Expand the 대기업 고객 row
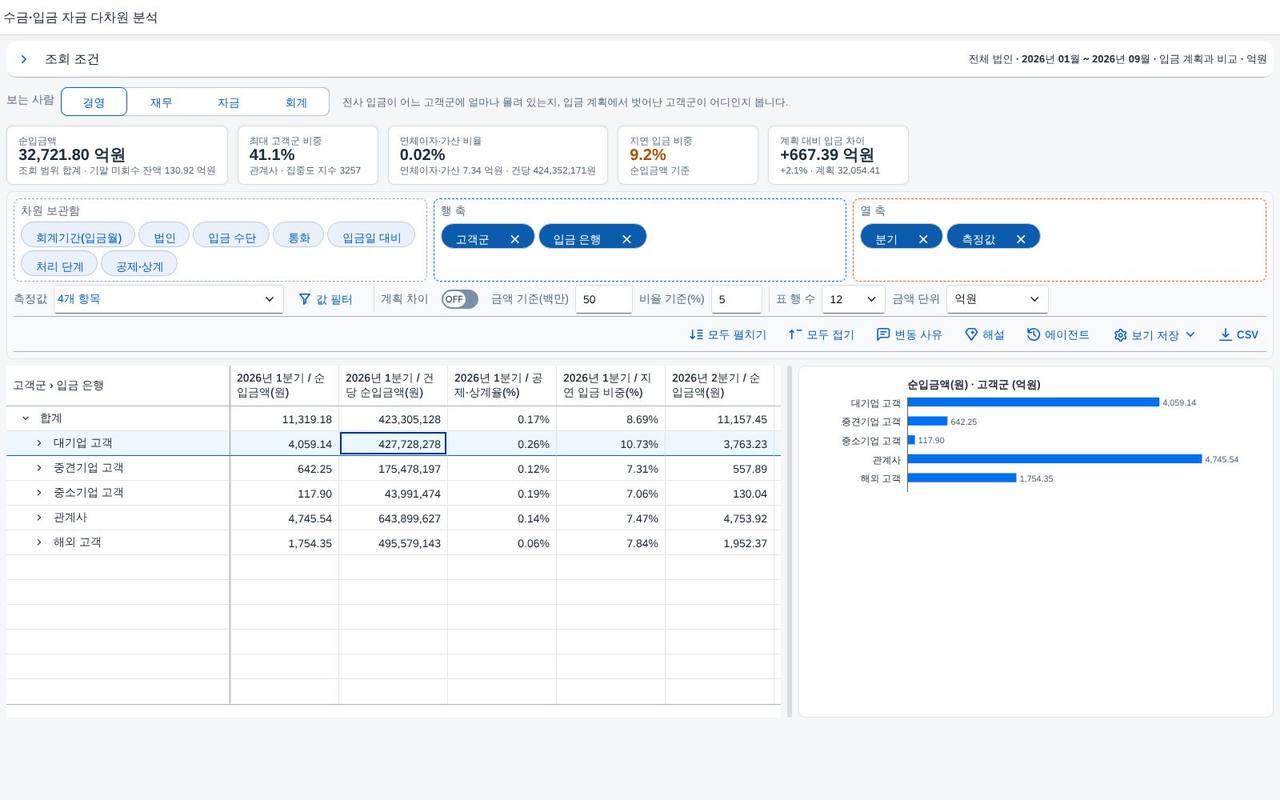The image size is (1280, 800). click(x=39, y=443)
